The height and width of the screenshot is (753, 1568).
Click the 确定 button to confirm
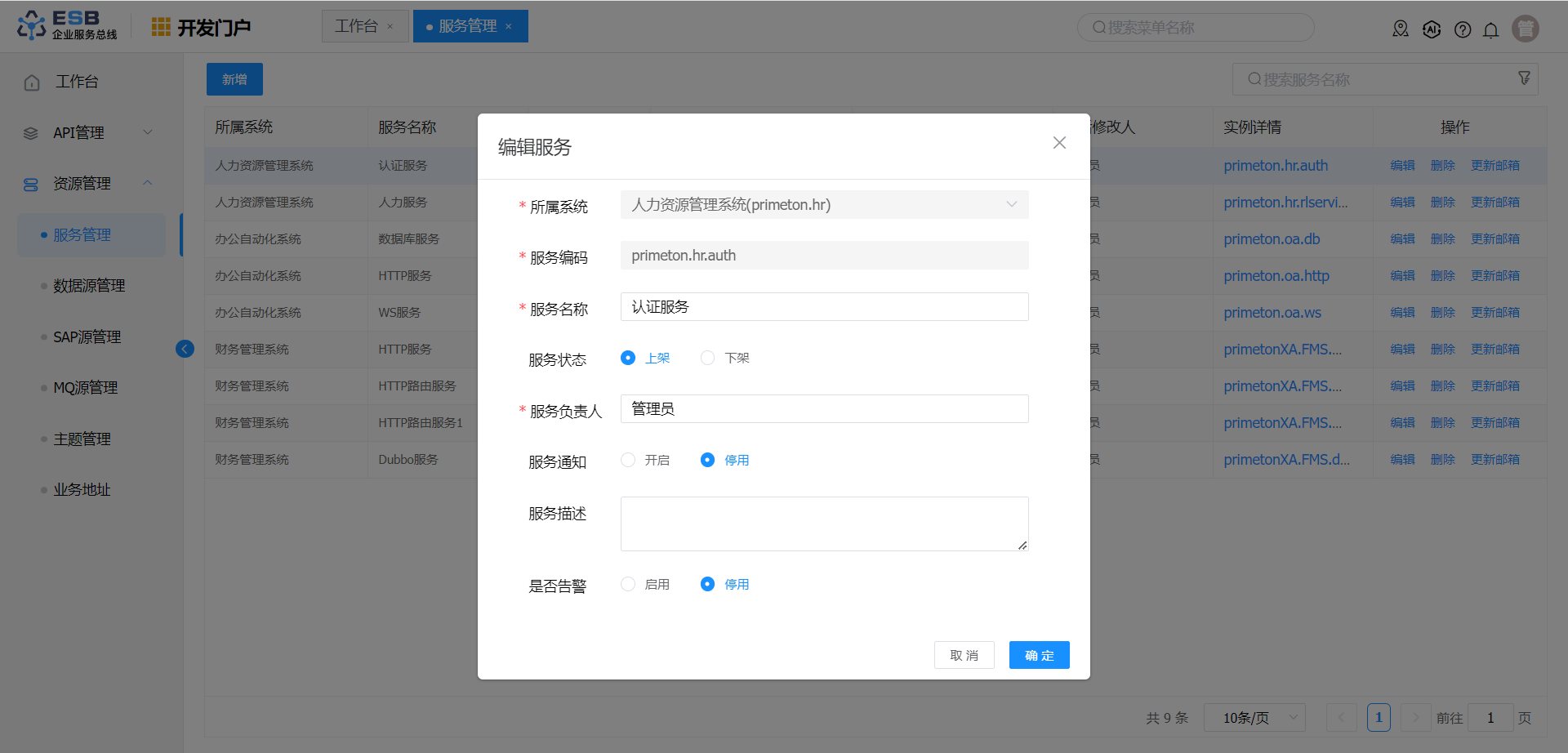pos(1039,655)
